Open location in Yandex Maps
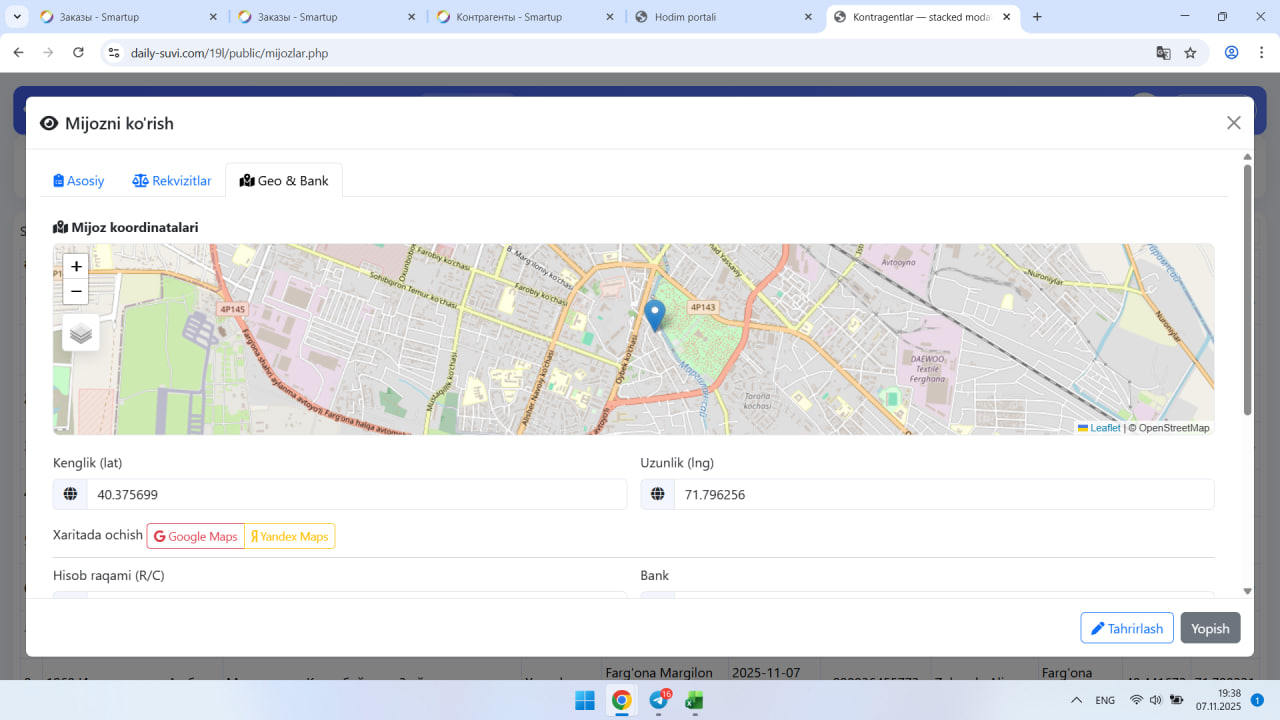 pyautogui.click(x=290, y=536)
